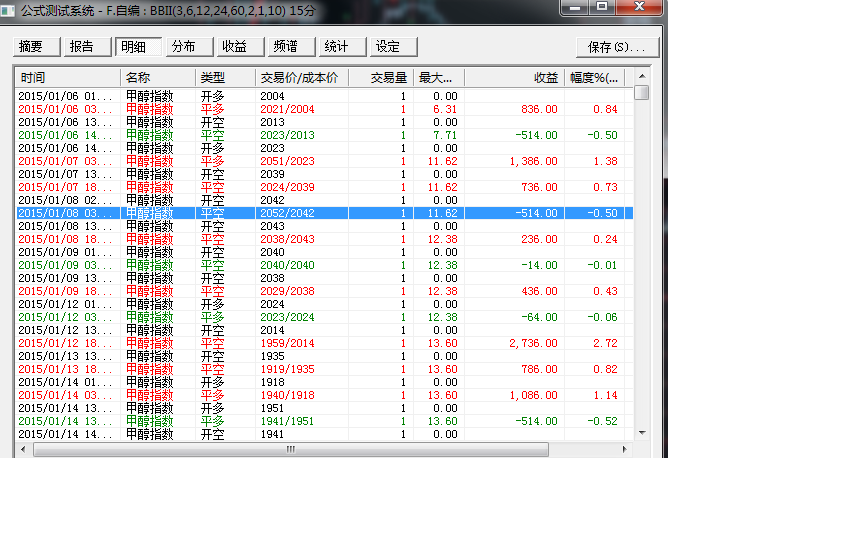Viewport: 864px width, 540px height.
Task: Open the 设定 settings tab
Action: 393,47
